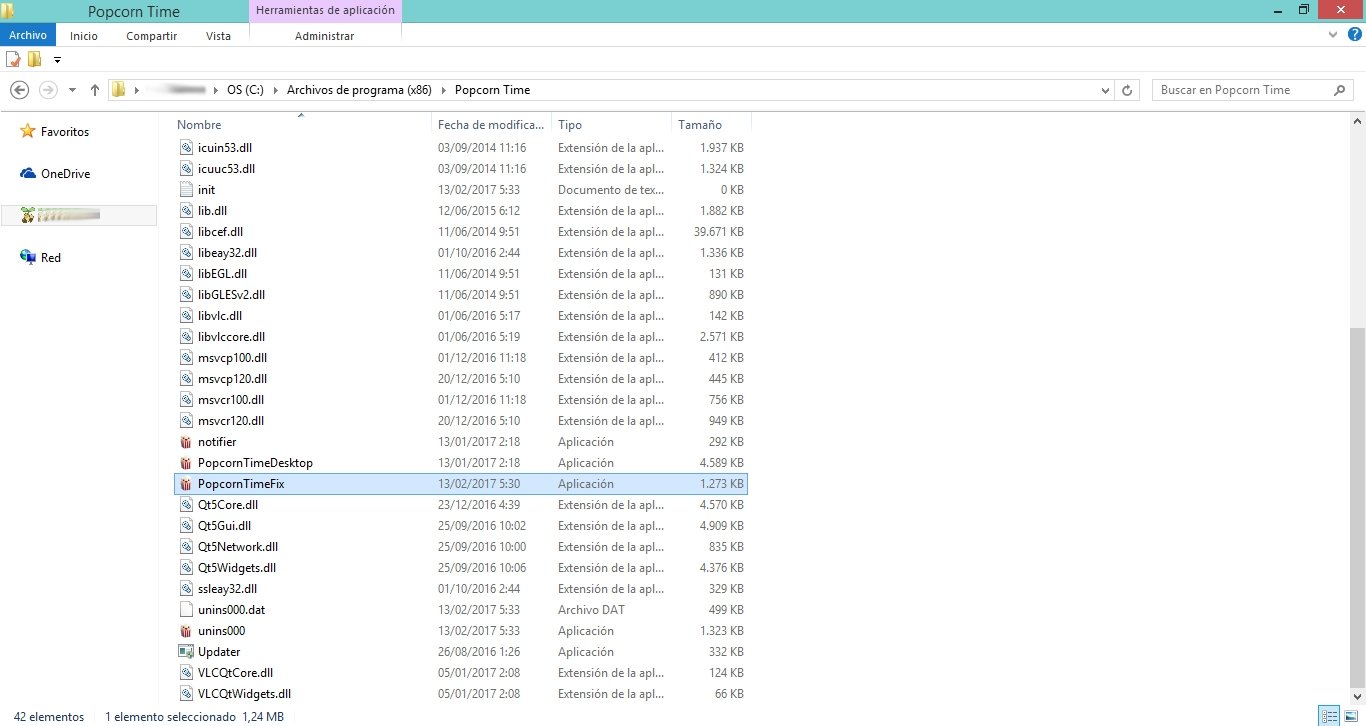Click the unins000 application icon

click(185, 631)
